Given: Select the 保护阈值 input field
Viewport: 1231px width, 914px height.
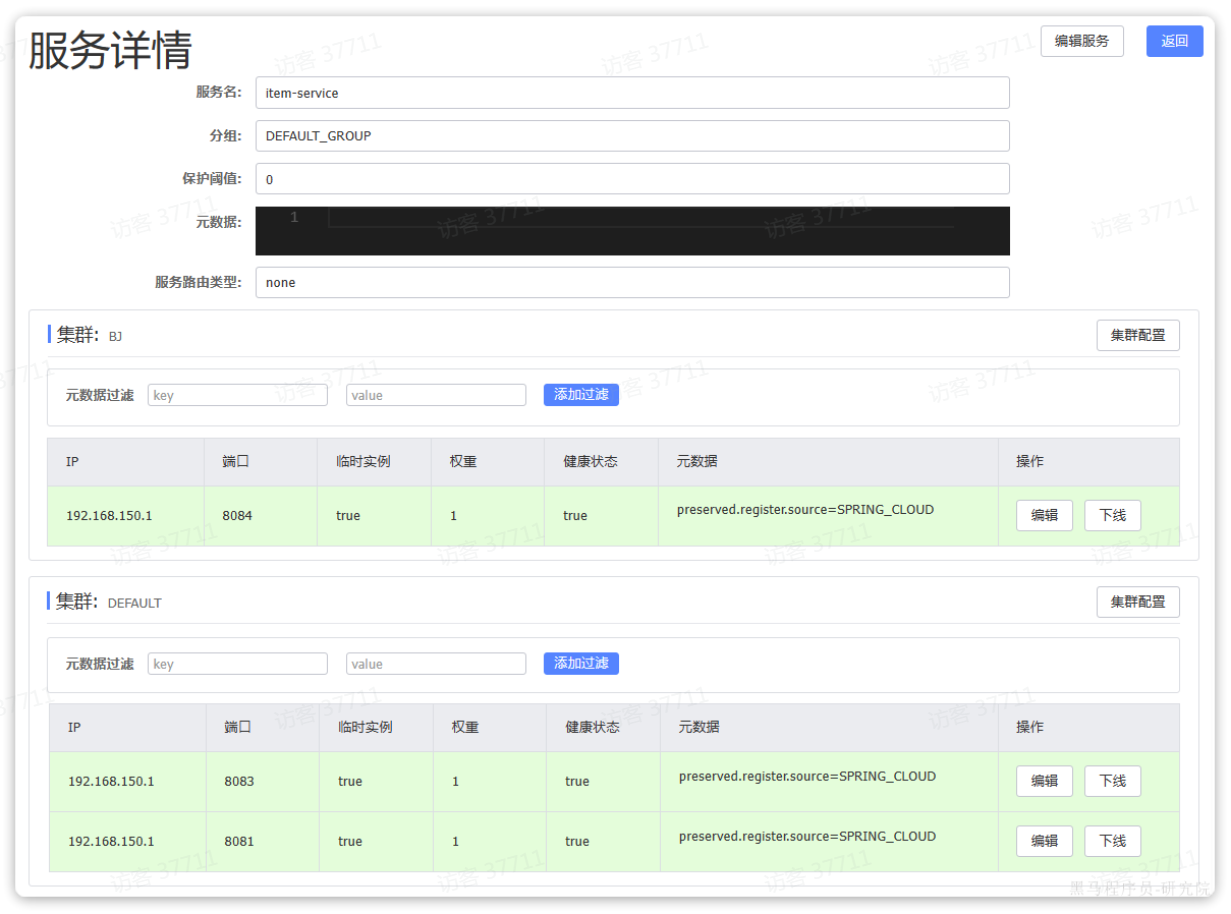Looking at the screenshot, I should click(x=632, y=179).
